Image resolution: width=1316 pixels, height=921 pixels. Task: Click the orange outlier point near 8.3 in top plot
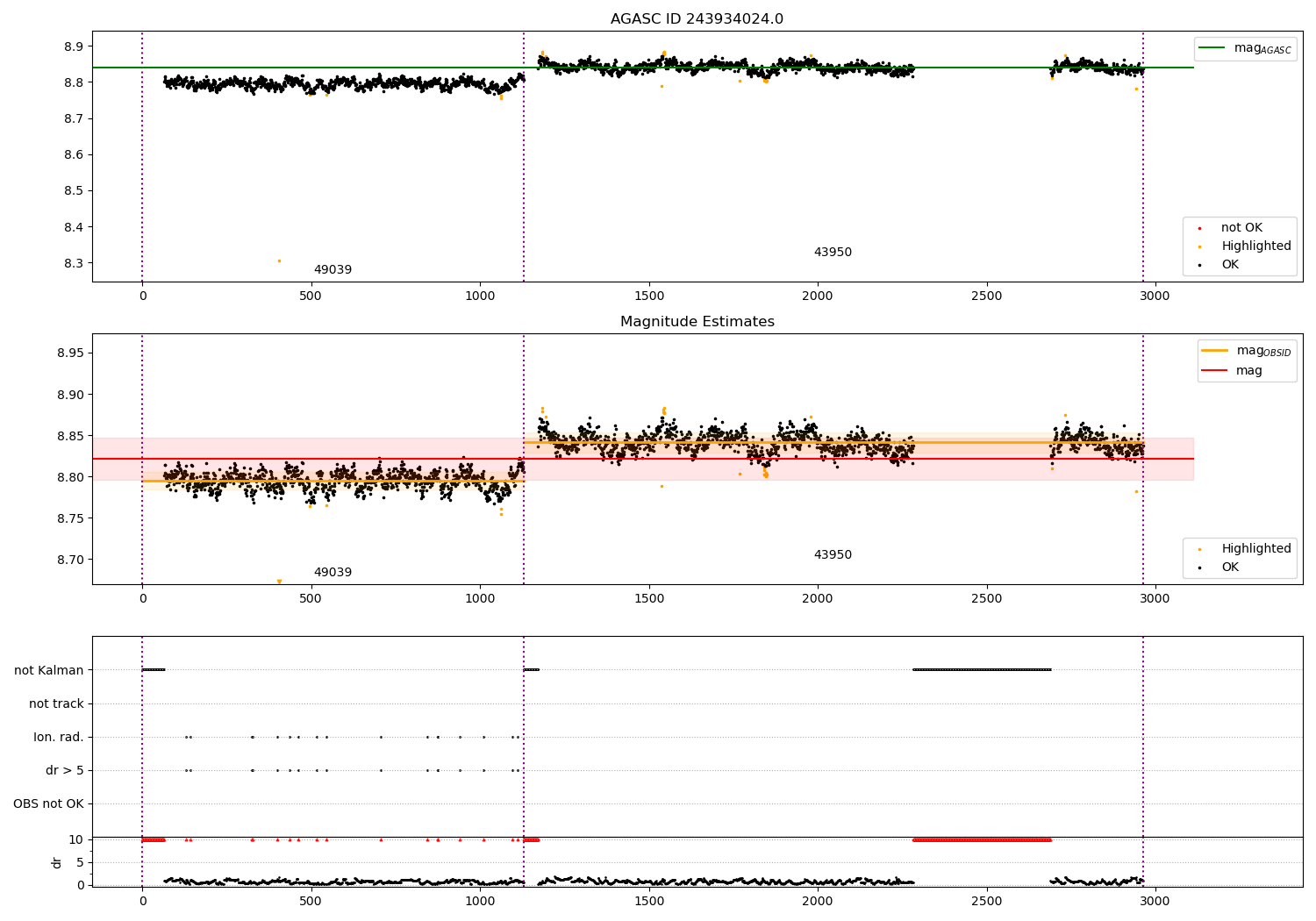(279, 261)
